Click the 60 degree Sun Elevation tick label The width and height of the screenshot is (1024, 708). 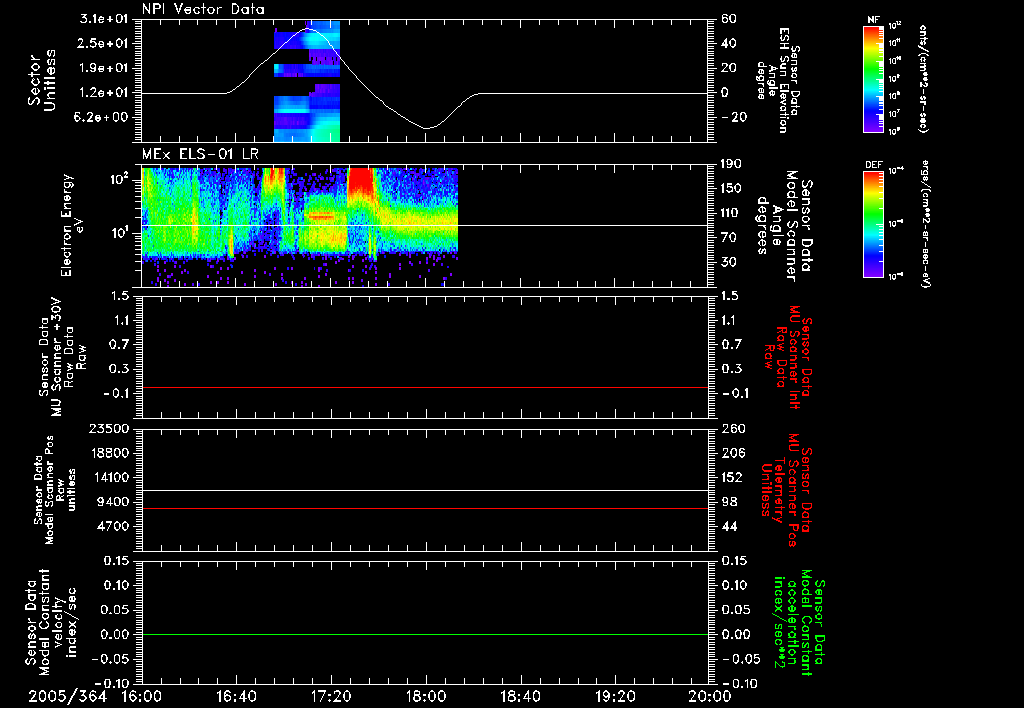(729, 19)
